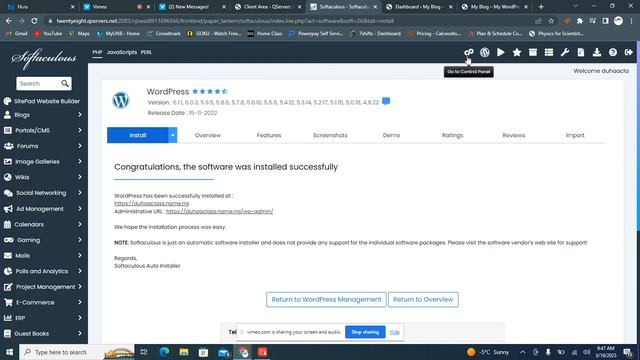The image size is (640, 360).
Task: Open SitePad Website Builder
Action: tap(42, 101)
